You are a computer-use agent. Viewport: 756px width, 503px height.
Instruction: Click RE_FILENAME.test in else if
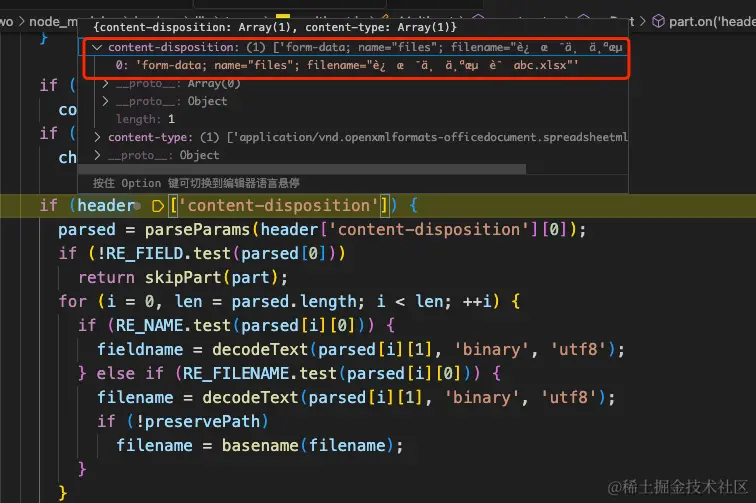coord(259,374)
